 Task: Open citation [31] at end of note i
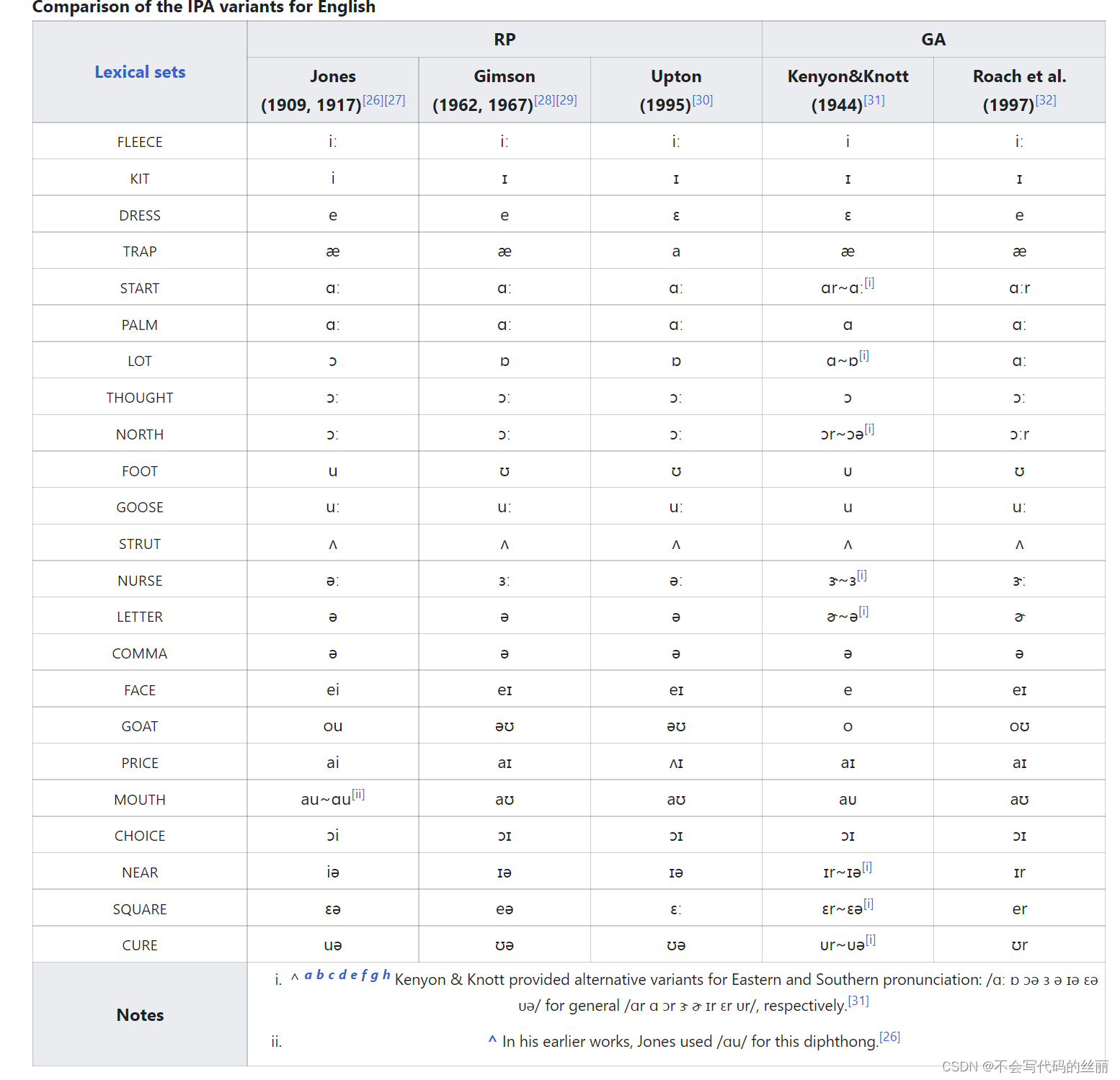858,1001
